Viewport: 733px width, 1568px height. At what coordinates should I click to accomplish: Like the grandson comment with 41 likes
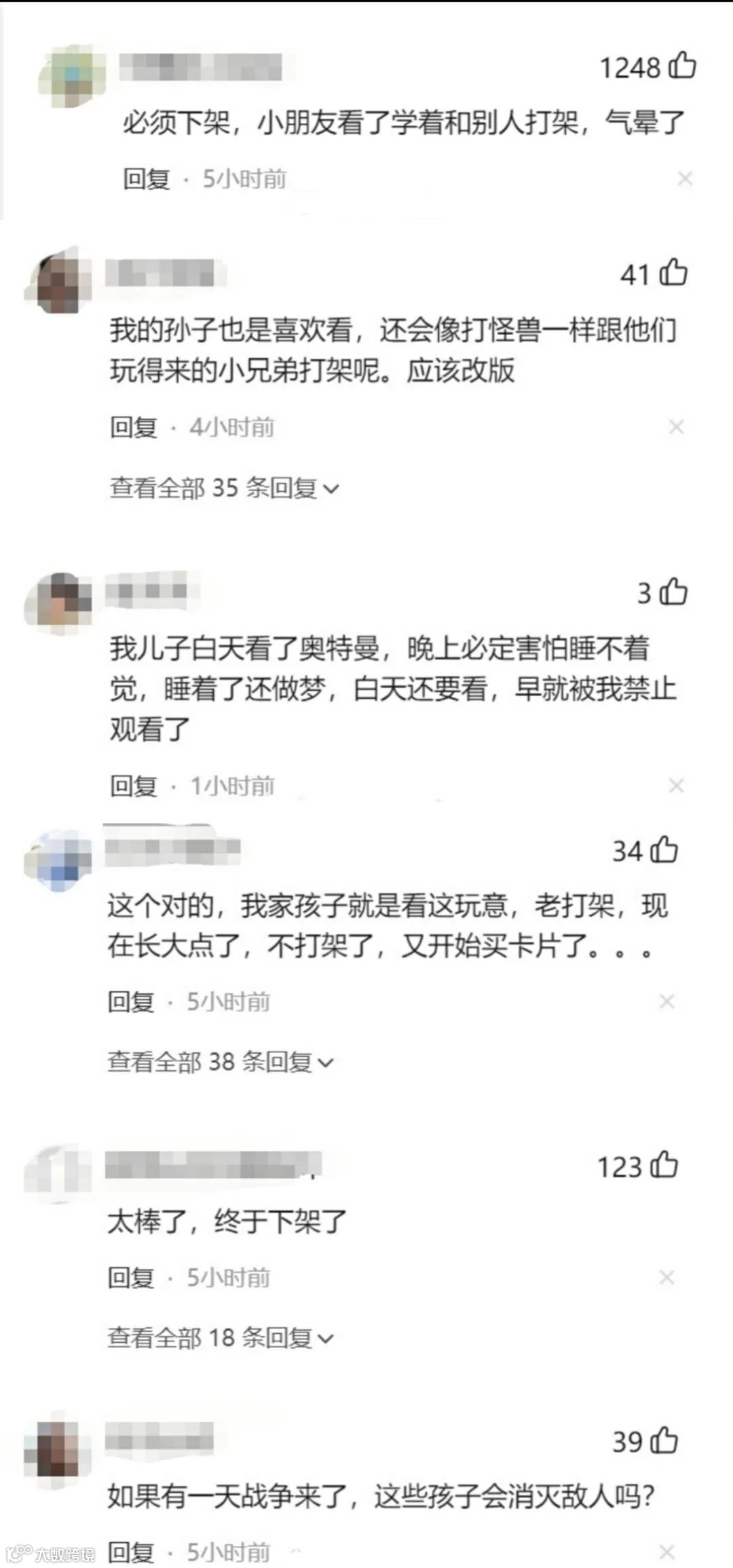click(674, 273)
